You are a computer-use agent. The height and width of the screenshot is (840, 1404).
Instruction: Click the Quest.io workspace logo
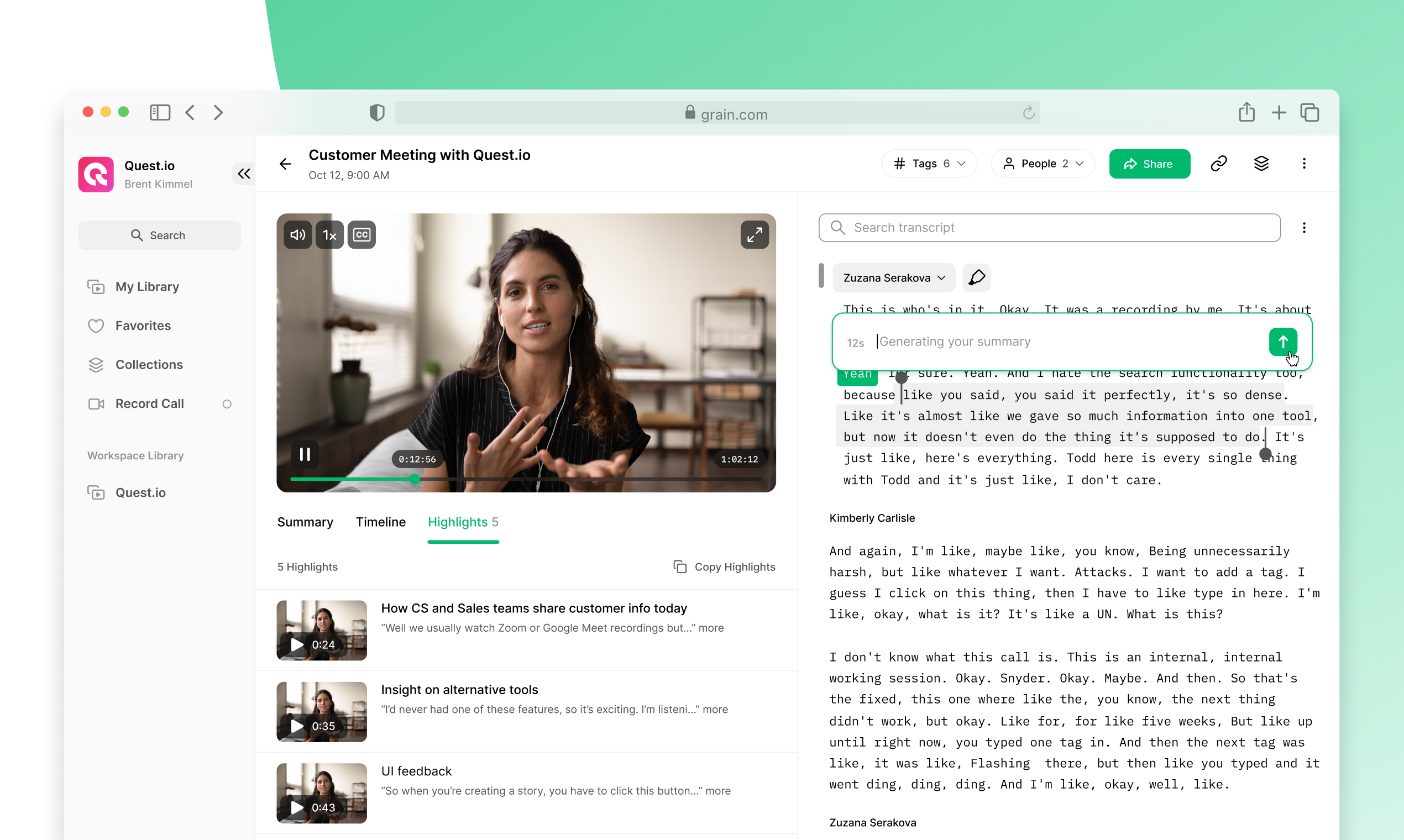tap(96, 174)
